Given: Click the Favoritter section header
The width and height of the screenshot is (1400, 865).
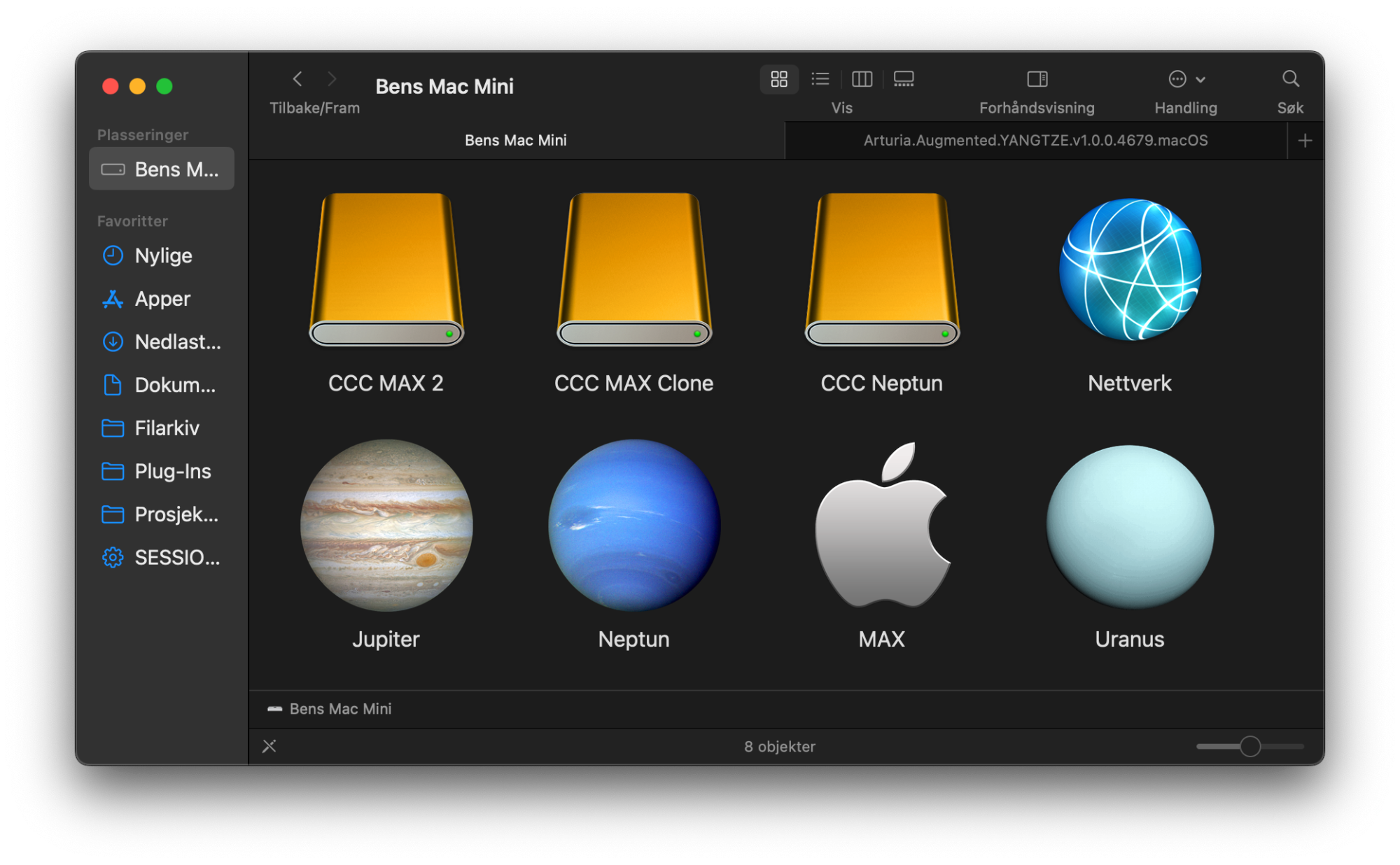Looking at the screenshot, I should point(132,221).
